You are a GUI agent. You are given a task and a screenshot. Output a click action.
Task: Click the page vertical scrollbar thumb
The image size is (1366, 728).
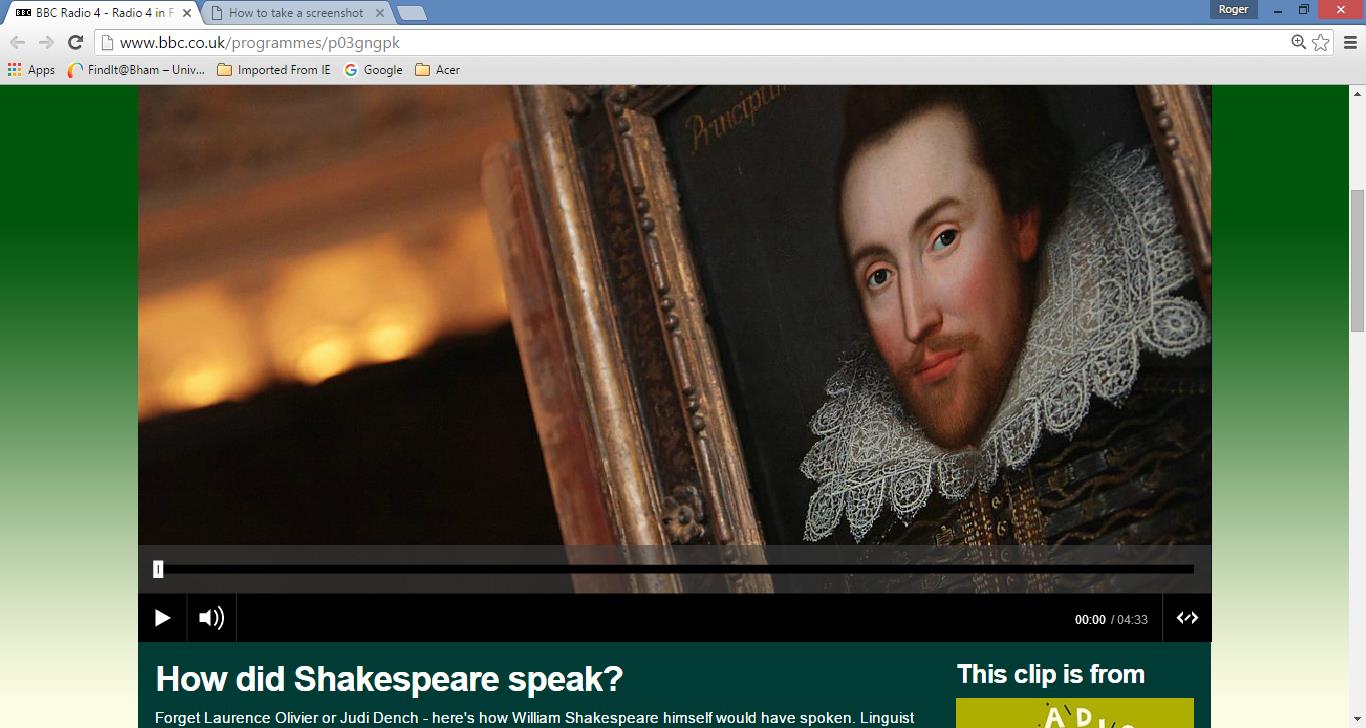1357,260
